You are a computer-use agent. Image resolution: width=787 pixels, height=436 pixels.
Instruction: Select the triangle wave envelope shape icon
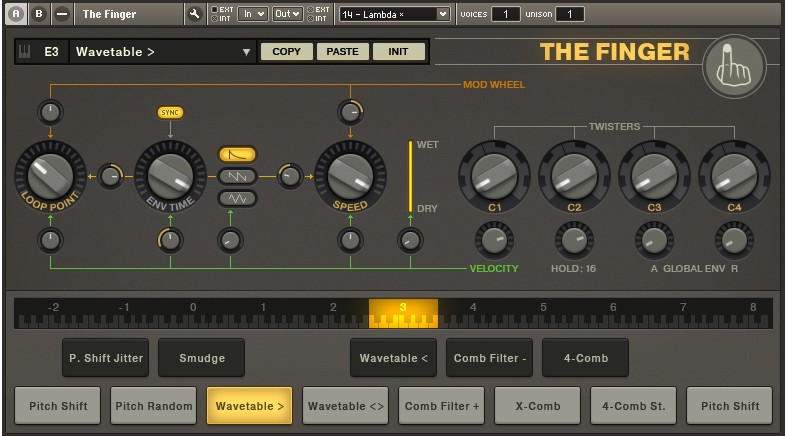pos(237,198)
